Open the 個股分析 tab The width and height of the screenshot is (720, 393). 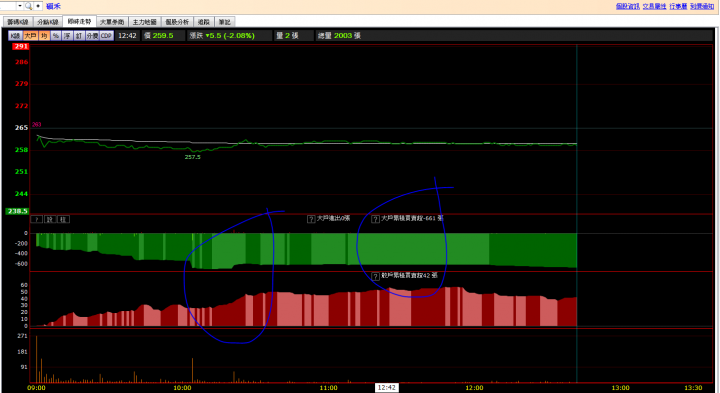coord(177,22)
